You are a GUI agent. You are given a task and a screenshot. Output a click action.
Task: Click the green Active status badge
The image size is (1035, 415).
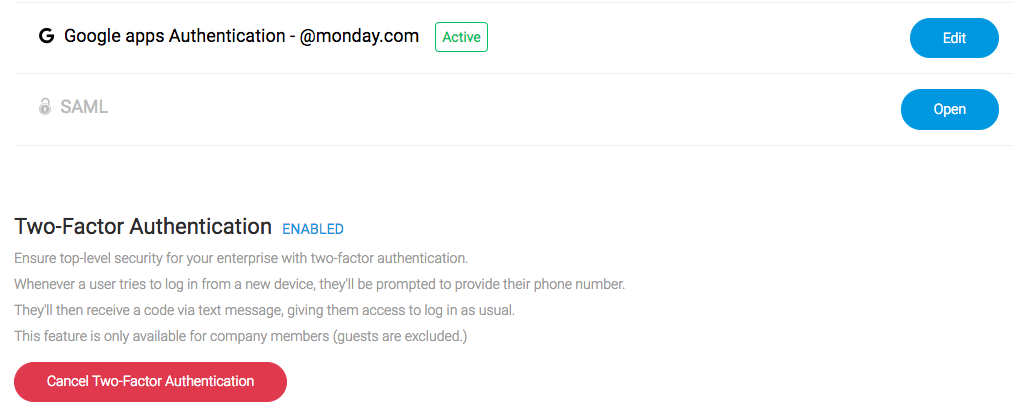coord(461,37)
